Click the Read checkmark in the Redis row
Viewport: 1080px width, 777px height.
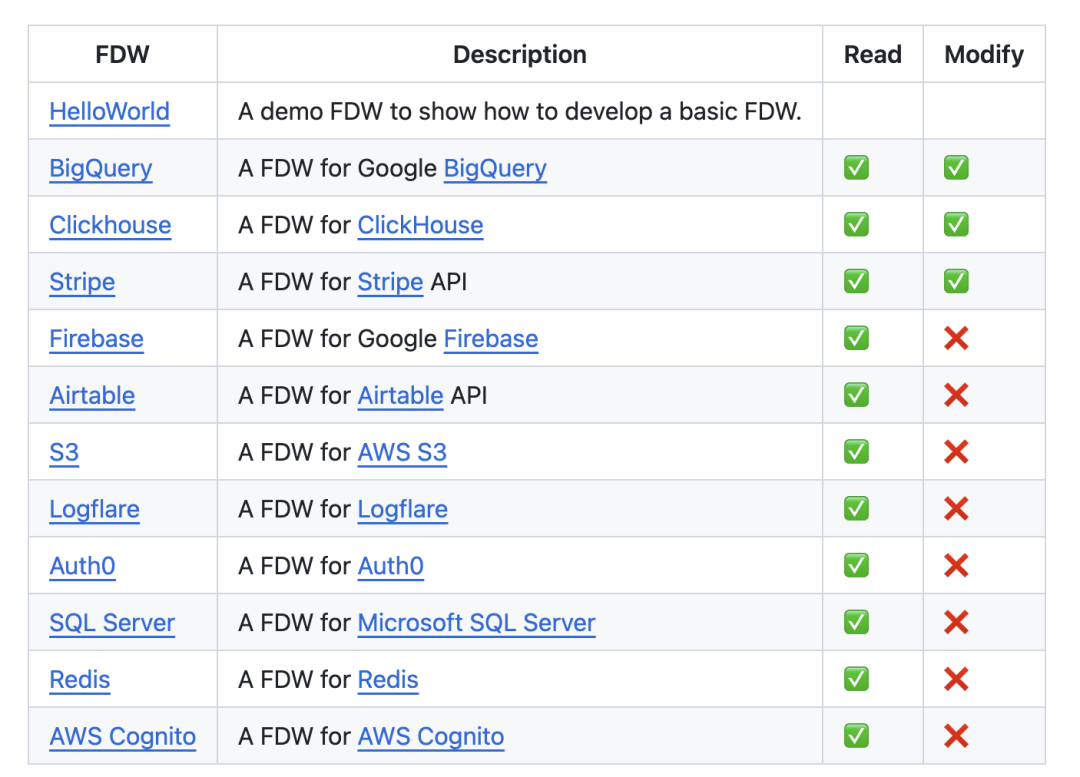coord(856,680)
